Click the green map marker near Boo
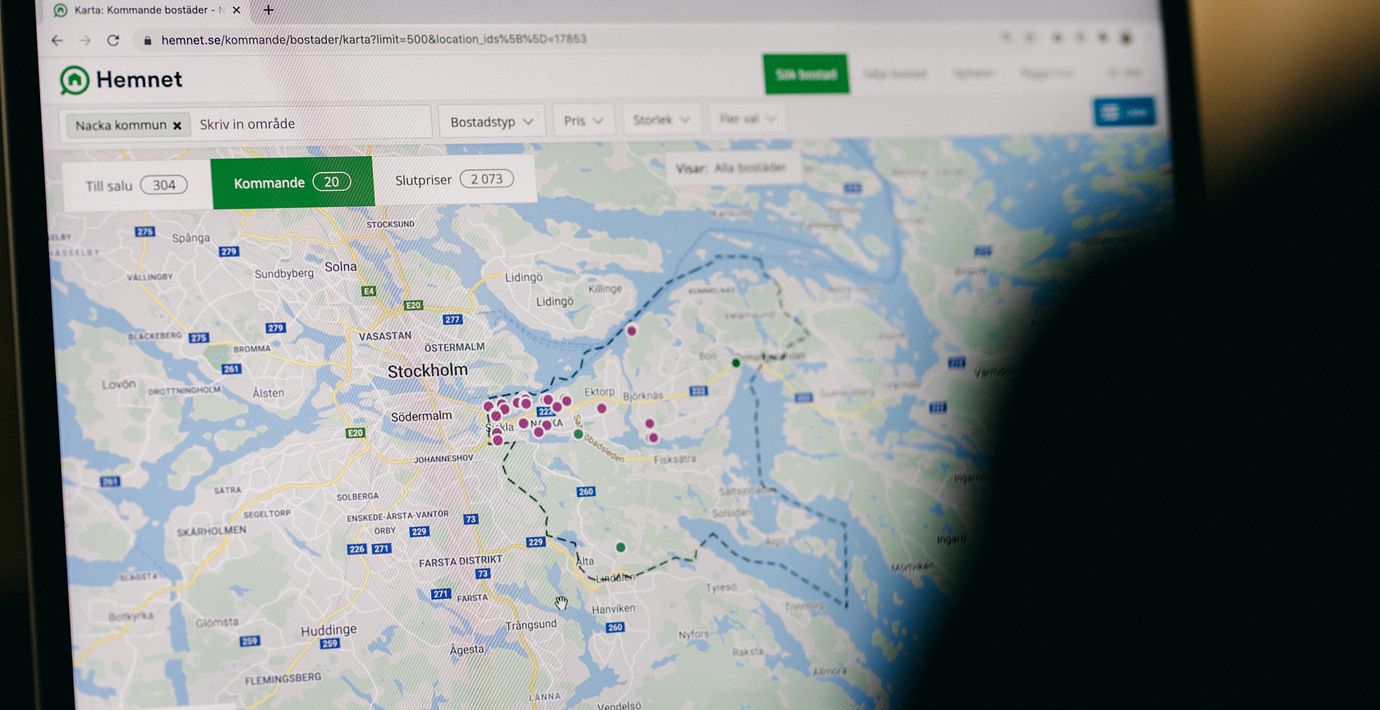 click(x=736, y=363)
